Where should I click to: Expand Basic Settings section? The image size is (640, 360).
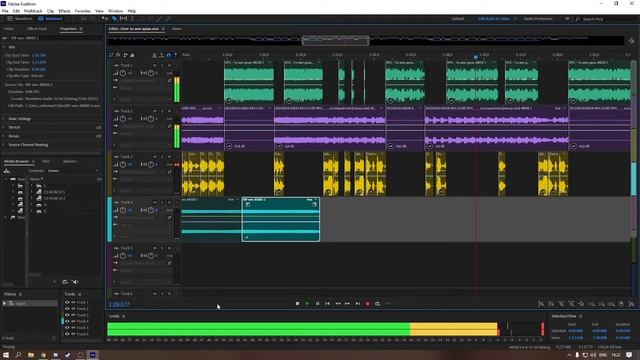click(x=4, y=119)
